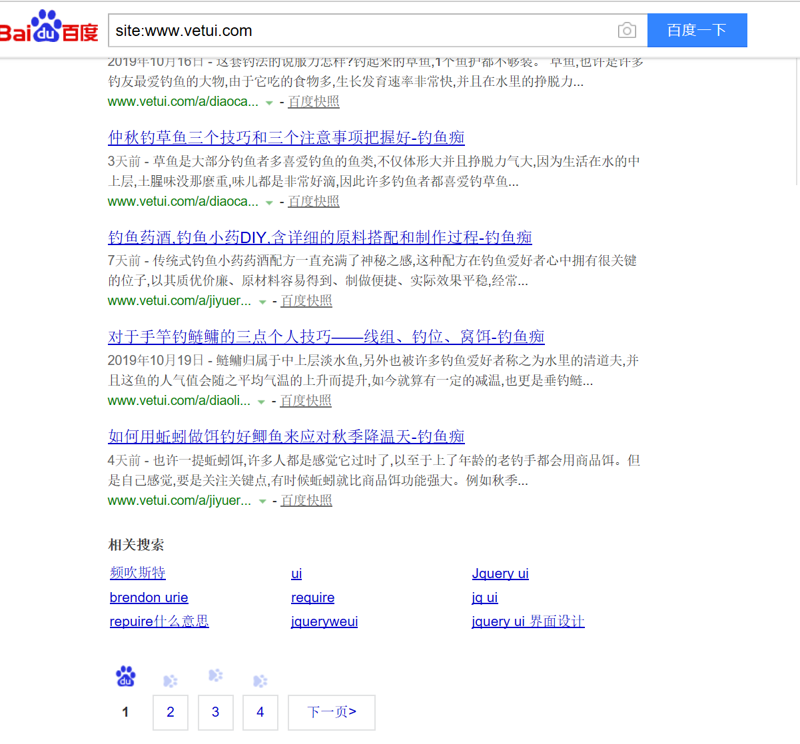Click related search require
The width and height of the screenshot is (800, 744).
tap(313, 598)
